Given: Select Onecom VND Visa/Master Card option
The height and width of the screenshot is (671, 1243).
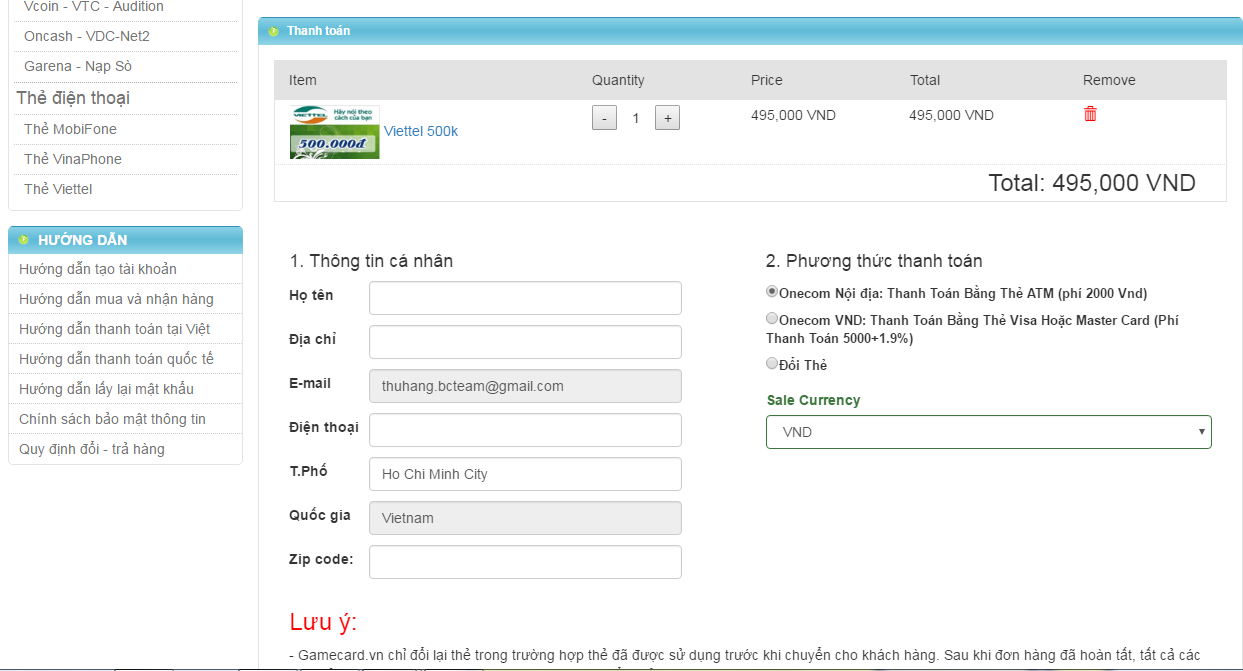Looking at the screenshot, I should [772, 318].
